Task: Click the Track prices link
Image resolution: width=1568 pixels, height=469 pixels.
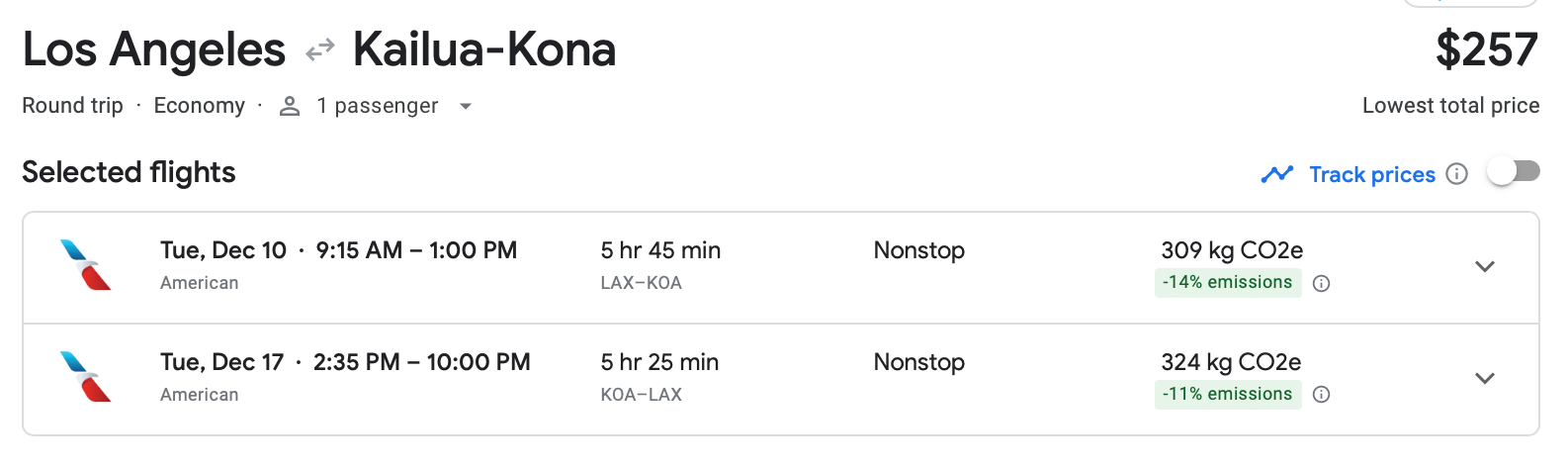Action: (1371, 175)
